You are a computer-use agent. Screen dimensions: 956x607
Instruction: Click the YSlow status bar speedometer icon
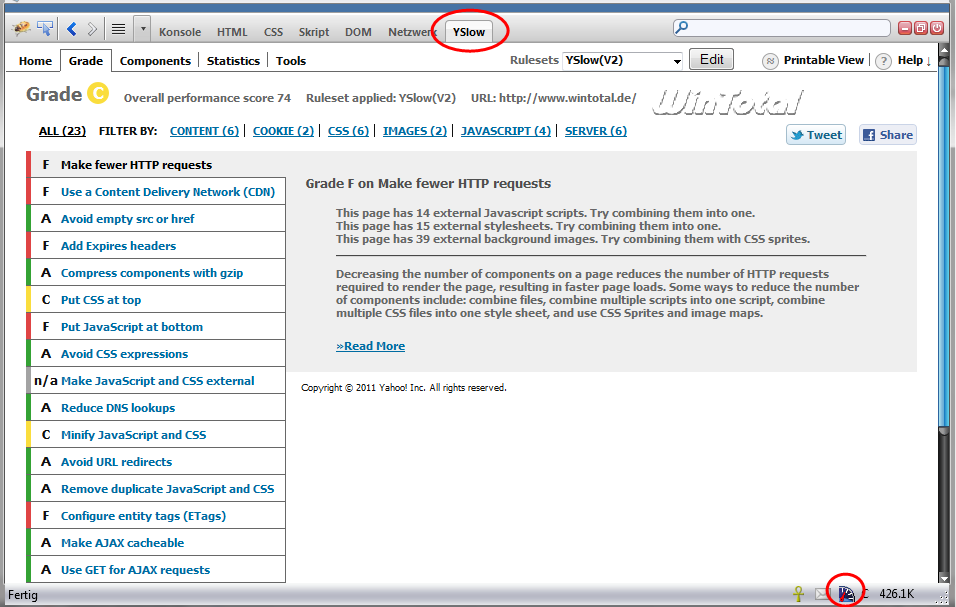point(846,593)
